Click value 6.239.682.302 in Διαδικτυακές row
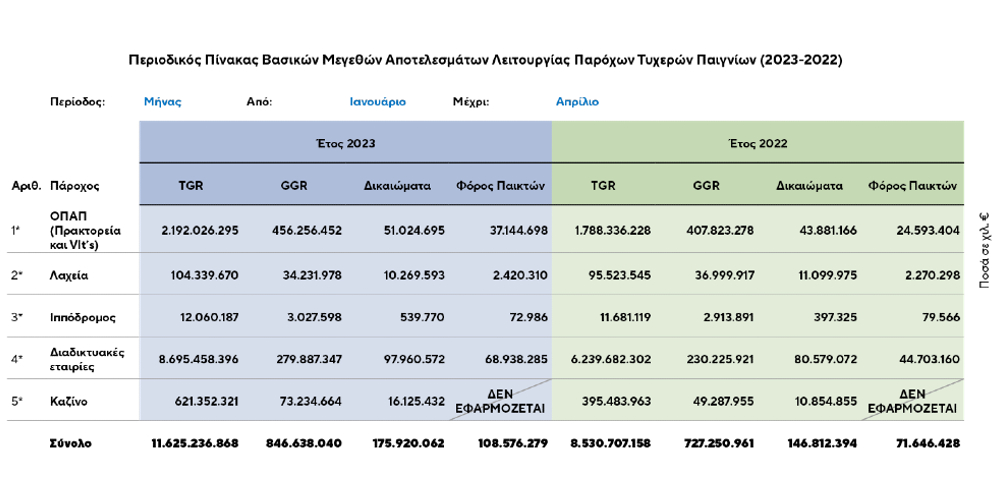Screen dimensions: 1000x500 612,359
